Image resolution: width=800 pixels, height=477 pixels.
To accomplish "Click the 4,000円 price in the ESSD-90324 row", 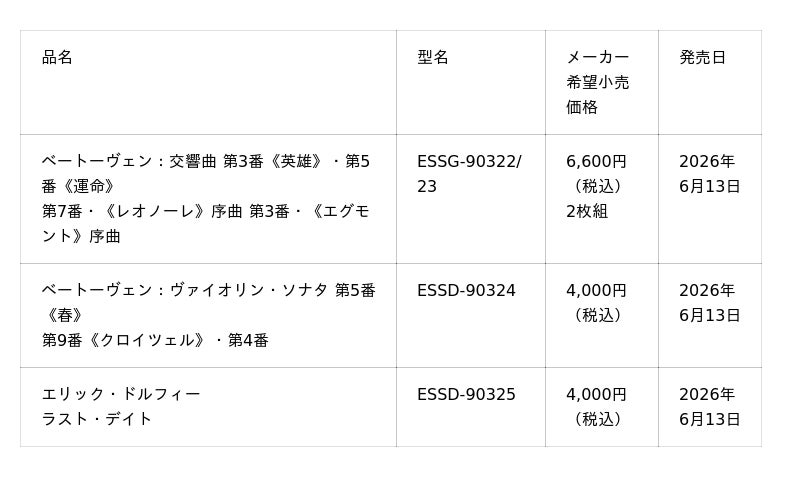I will 596,291.
